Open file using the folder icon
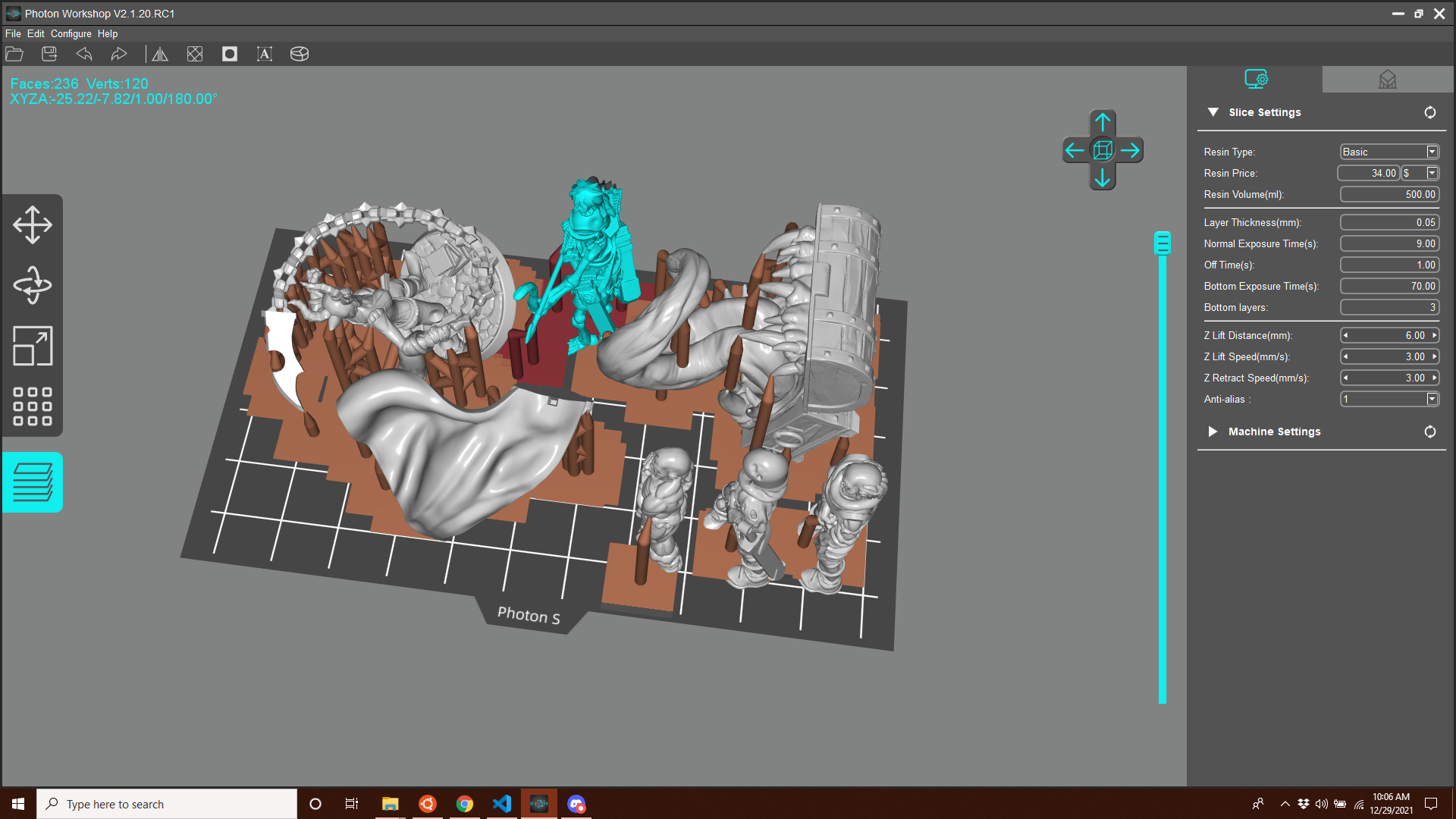This screenshot has width=1456, height=819. click(14, 54)
